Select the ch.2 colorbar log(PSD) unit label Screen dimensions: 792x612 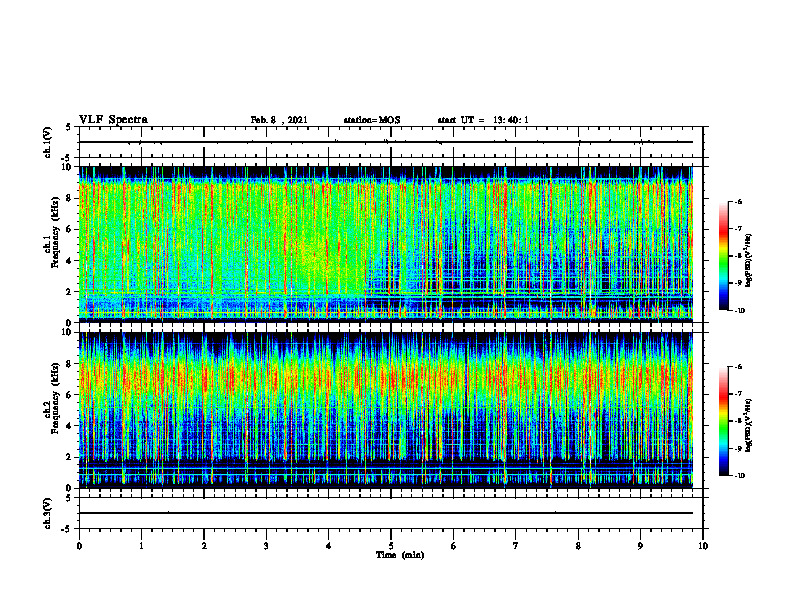click(749, 425)
